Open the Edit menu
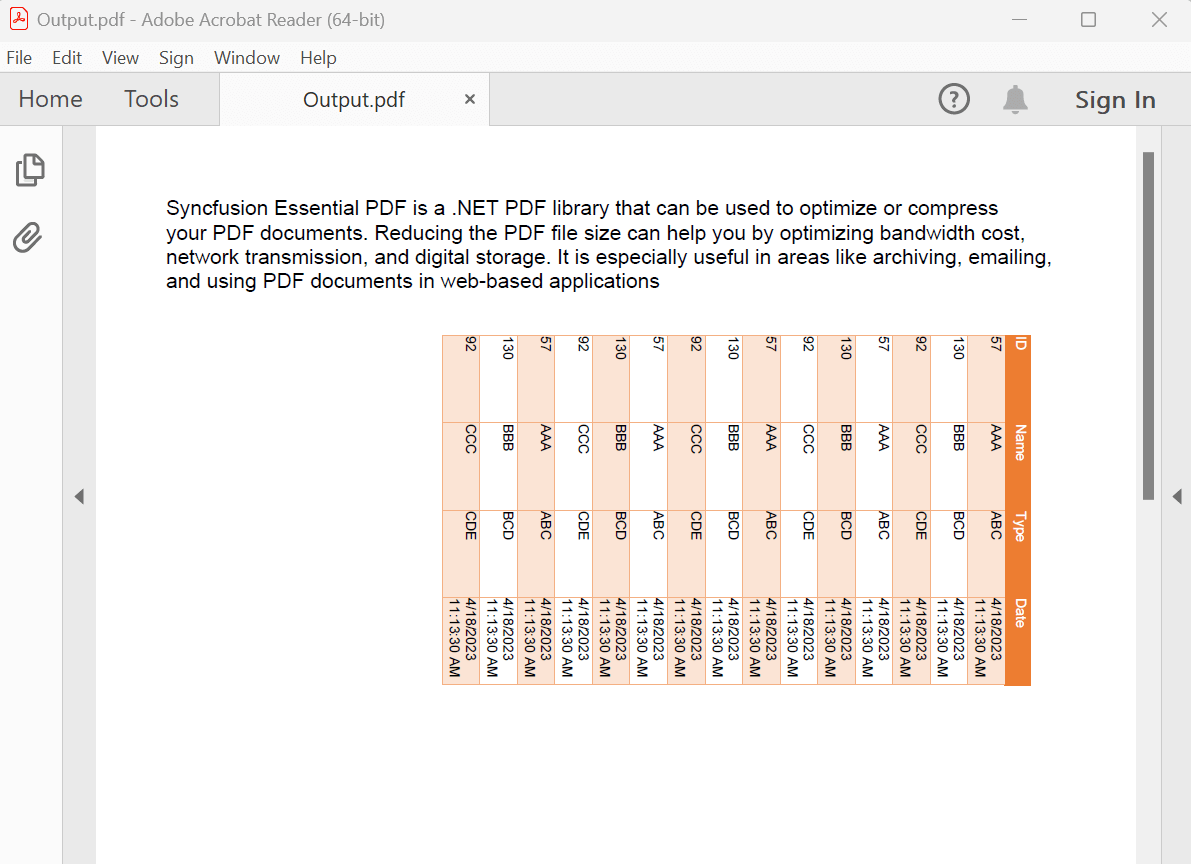 click(66, 58)
